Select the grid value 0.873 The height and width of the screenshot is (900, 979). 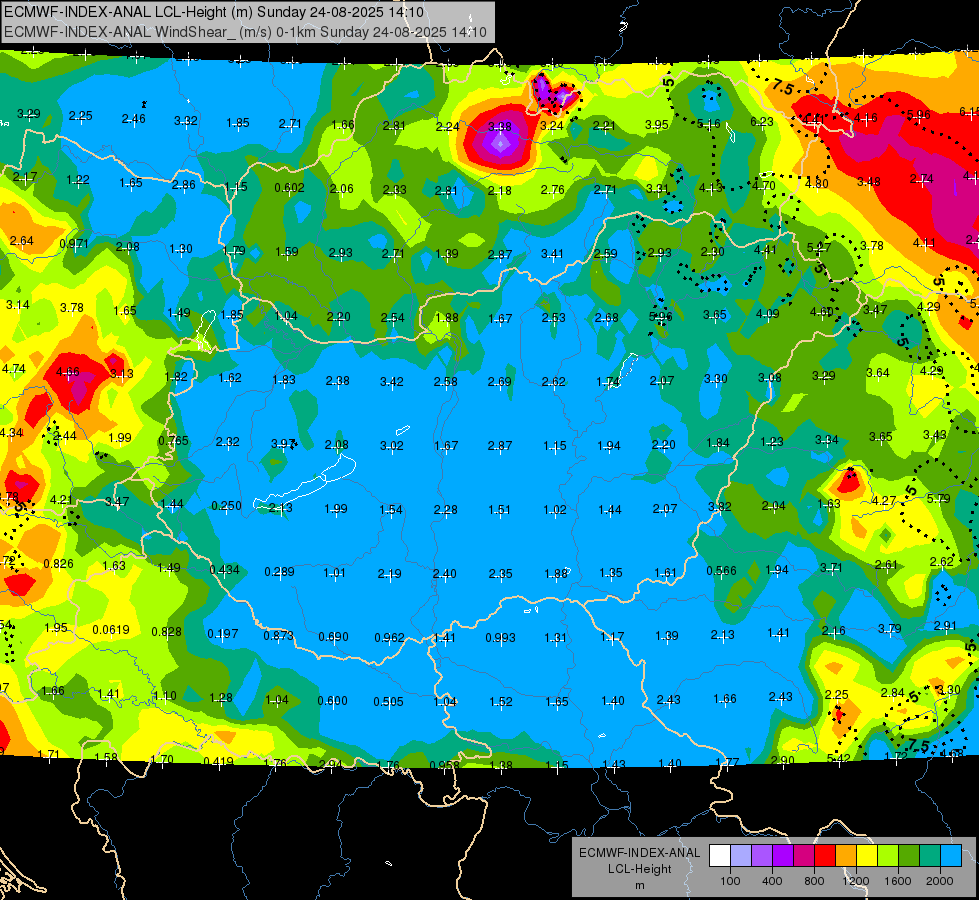(x=278, y=635)
